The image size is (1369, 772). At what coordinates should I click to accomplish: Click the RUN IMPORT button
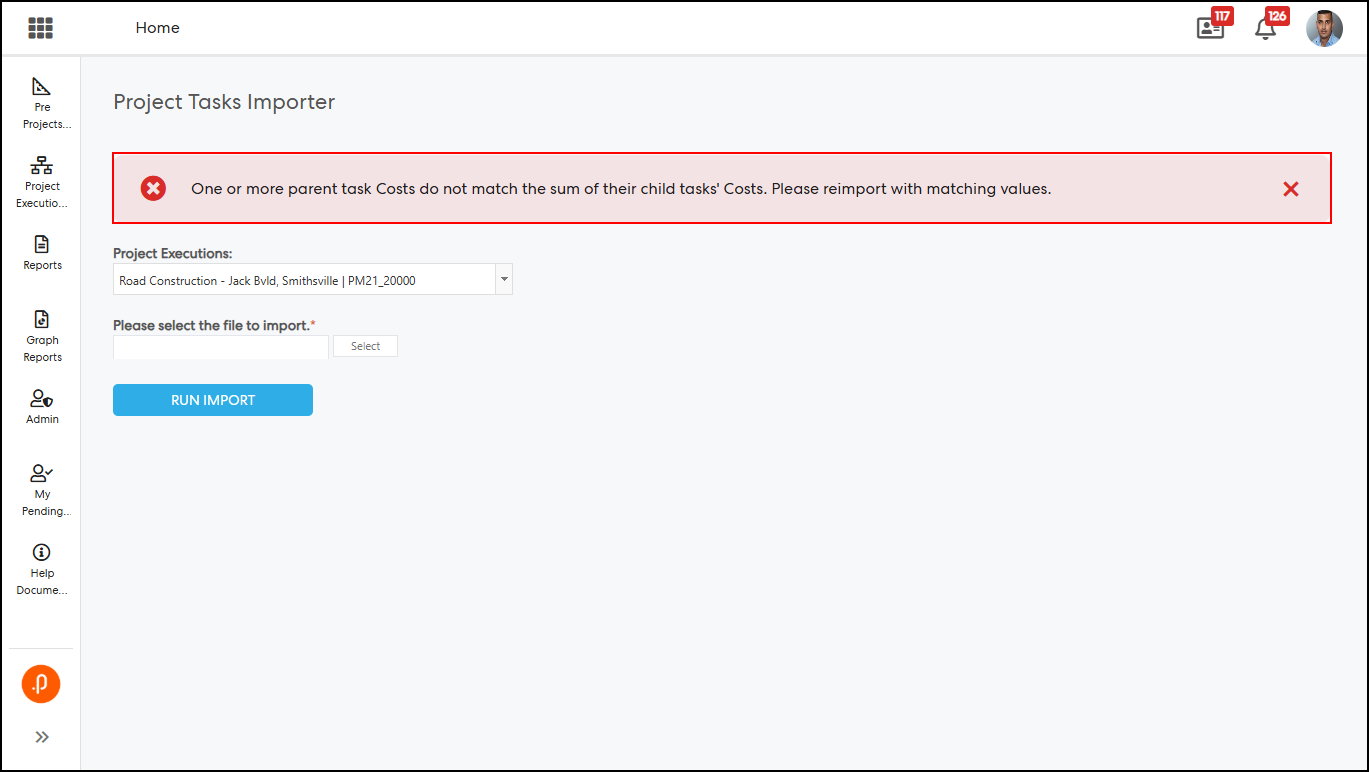(213, 400)
